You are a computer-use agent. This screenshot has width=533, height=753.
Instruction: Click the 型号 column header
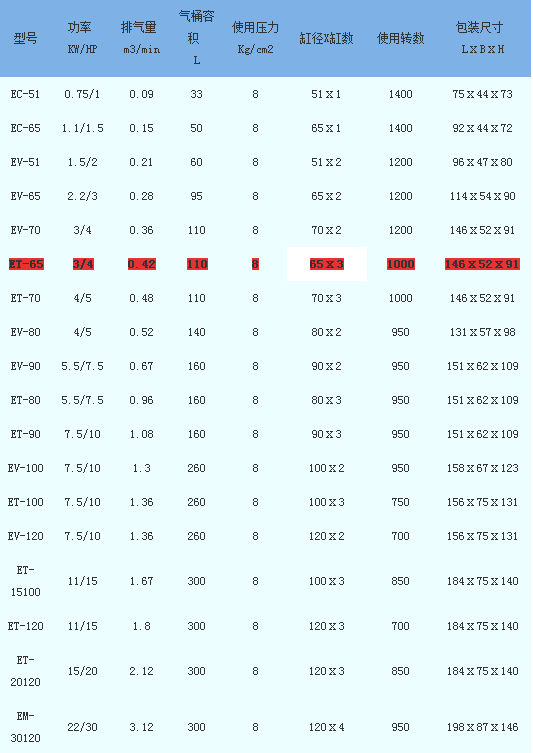coord(25,38)
